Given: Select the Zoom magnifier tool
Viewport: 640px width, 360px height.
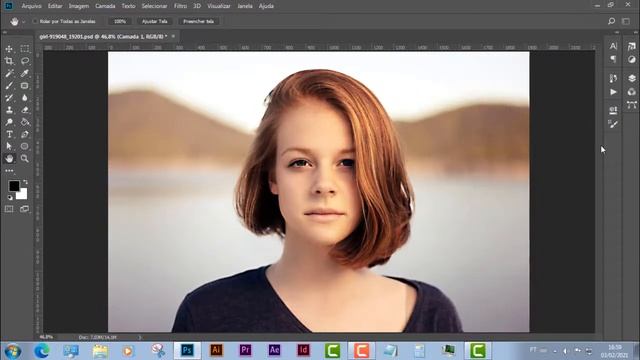Looking at the screenshot, I should click(x=24, y=158).
